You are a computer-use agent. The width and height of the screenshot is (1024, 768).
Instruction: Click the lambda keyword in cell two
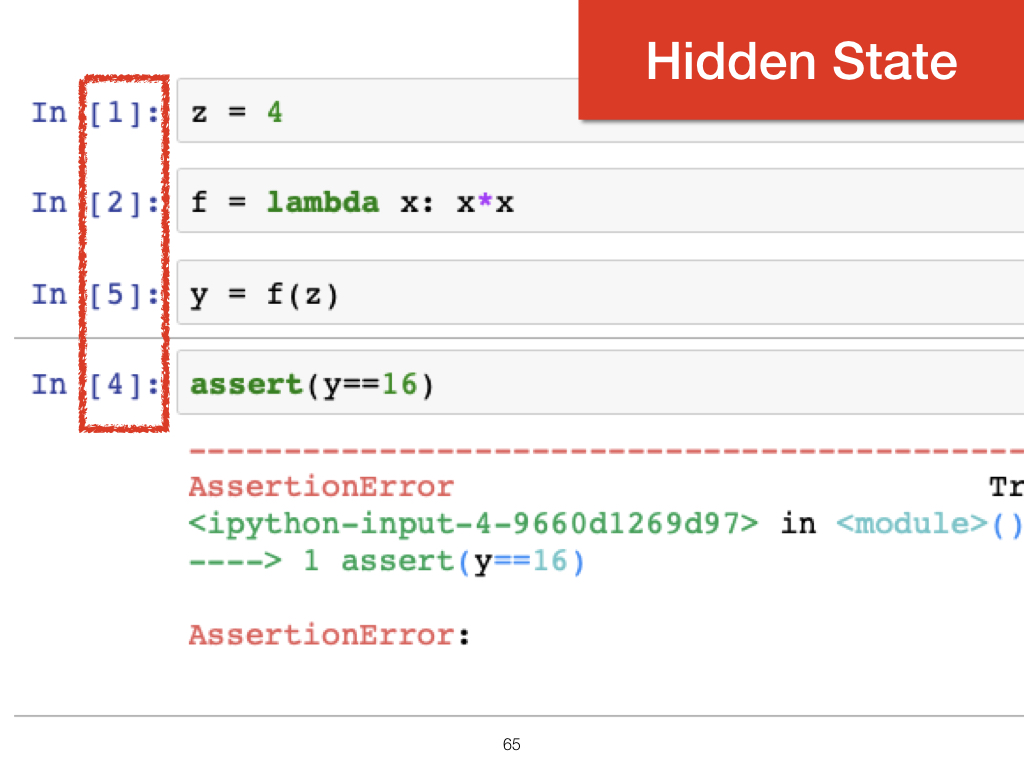click(x=322, y=203)
